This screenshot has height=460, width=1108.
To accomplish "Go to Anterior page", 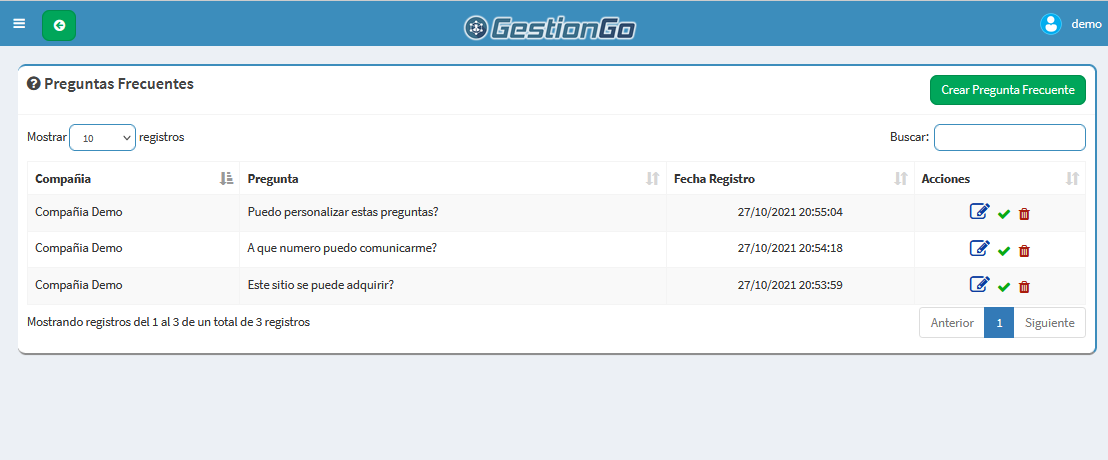I will [x=952, y=323].
